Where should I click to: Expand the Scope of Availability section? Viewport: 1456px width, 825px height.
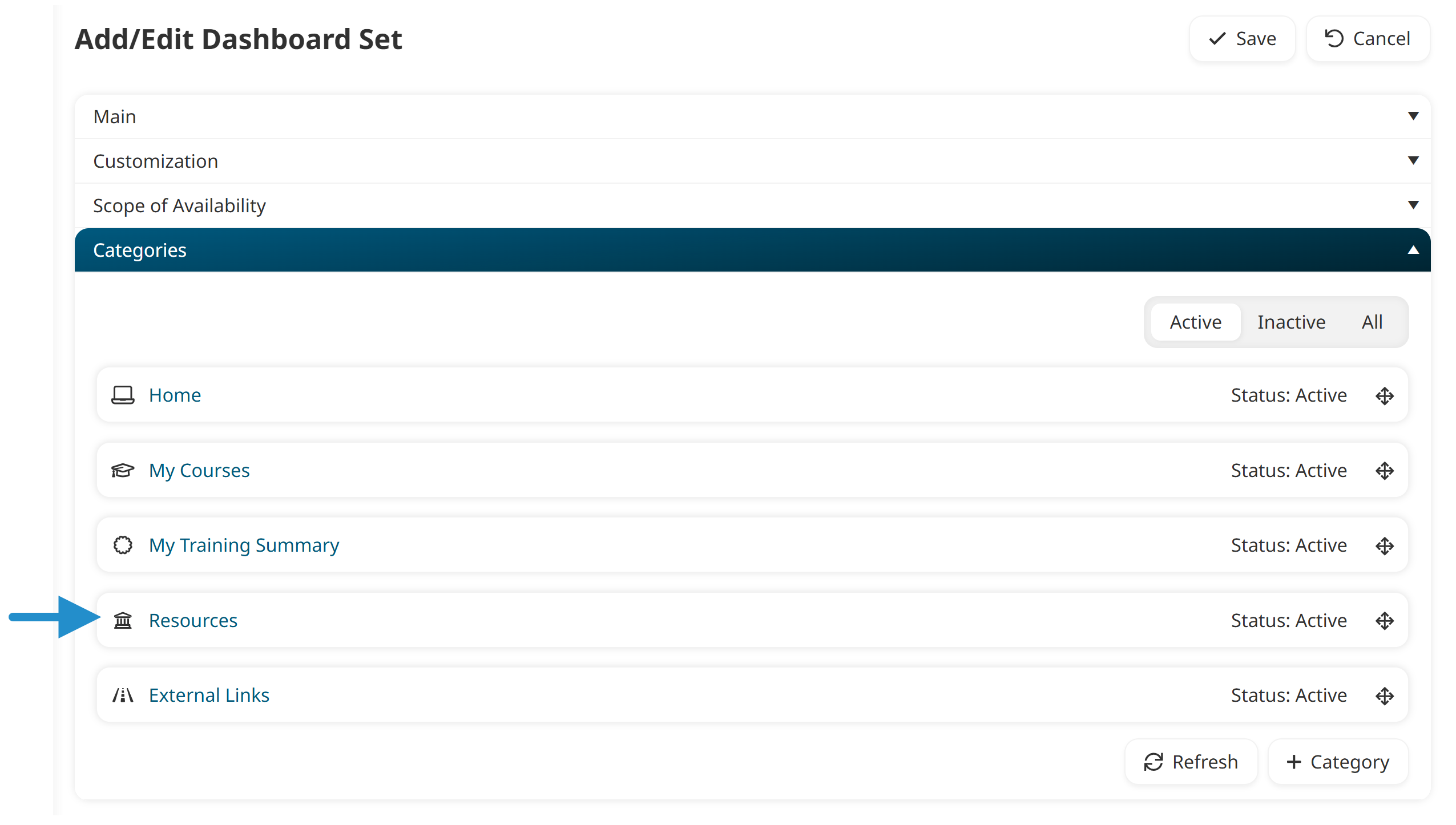(x=752, y=205)
